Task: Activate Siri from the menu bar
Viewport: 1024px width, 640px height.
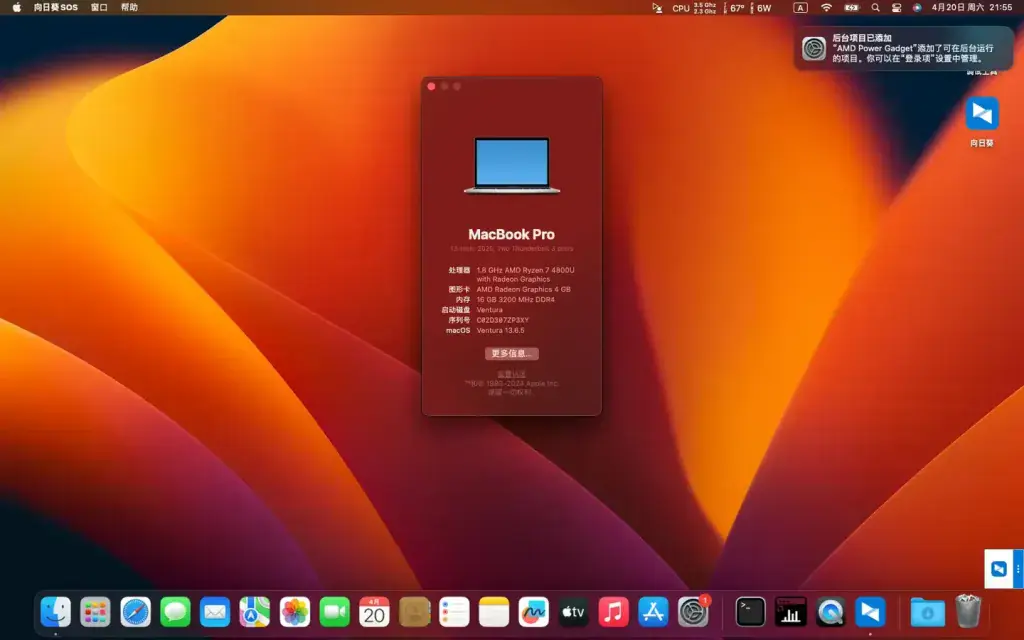Action: coord(917,8)
